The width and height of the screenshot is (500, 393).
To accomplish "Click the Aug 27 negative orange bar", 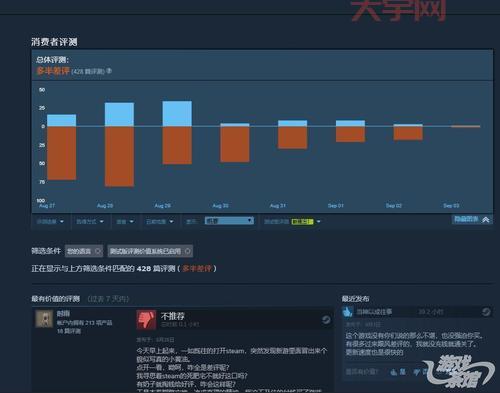I will pos(62,153).
